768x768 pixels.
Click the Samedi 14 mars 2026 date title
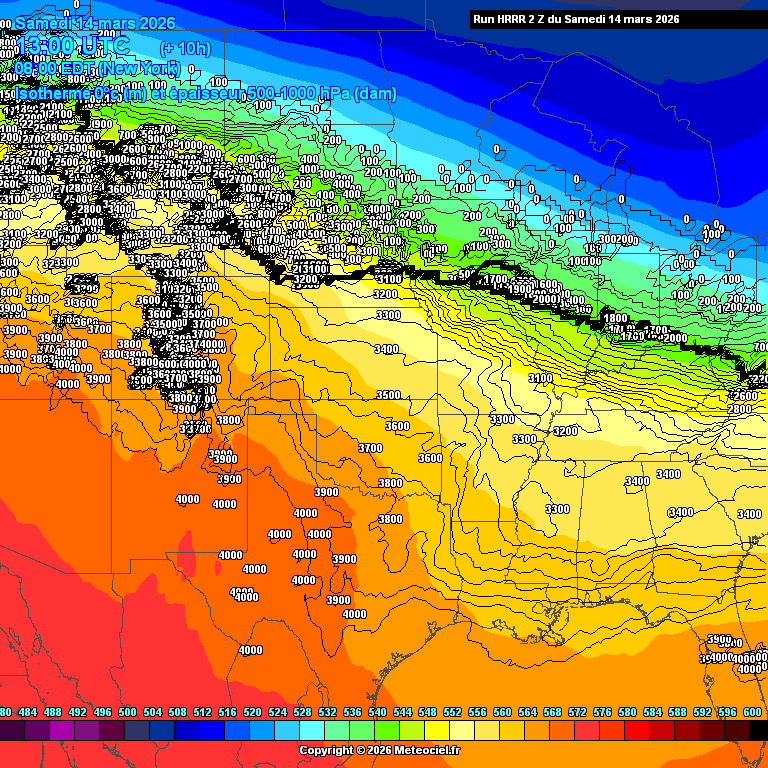pos(95,23)
